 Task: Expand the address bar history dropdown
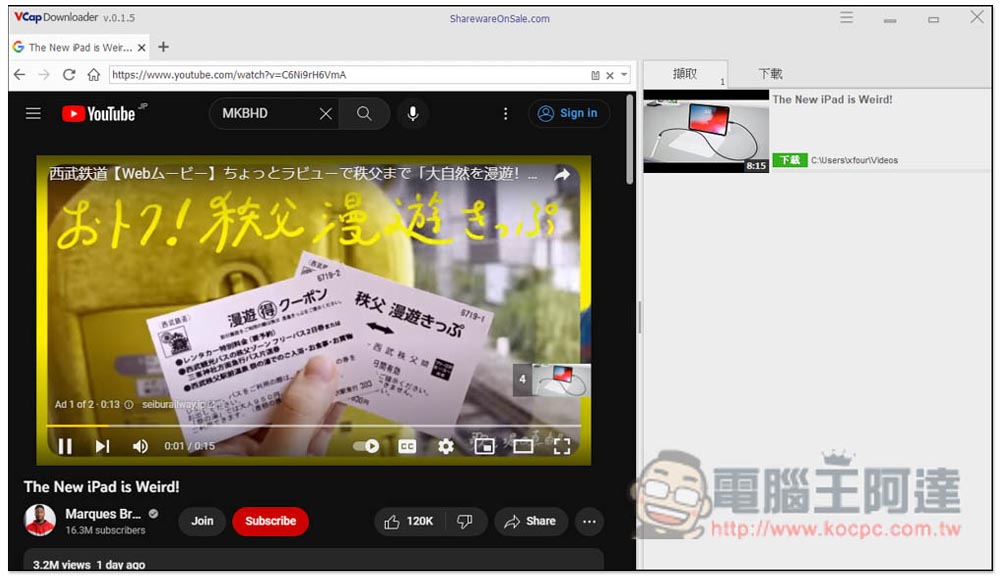[x=624, y=75]
